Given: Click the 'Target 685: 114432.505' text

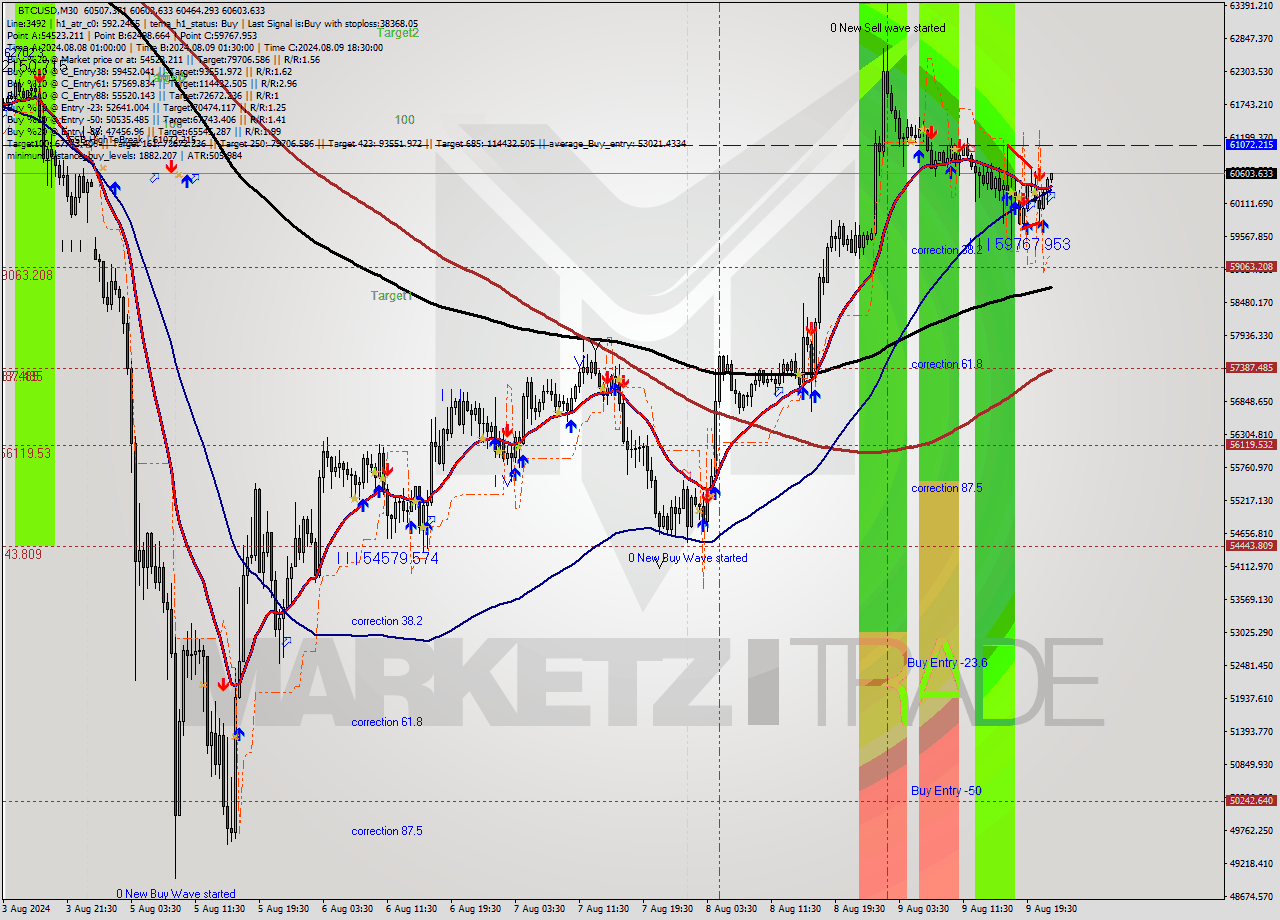Looking at the screenshot, I should tap(484, 143).
